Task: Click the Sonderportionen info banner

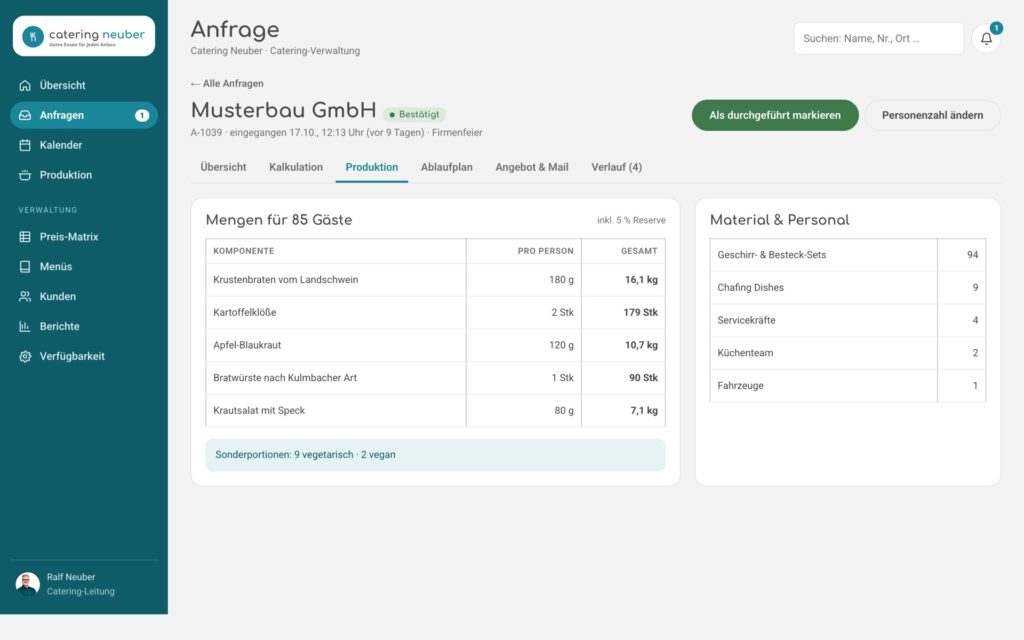Action: click(436, 455)
